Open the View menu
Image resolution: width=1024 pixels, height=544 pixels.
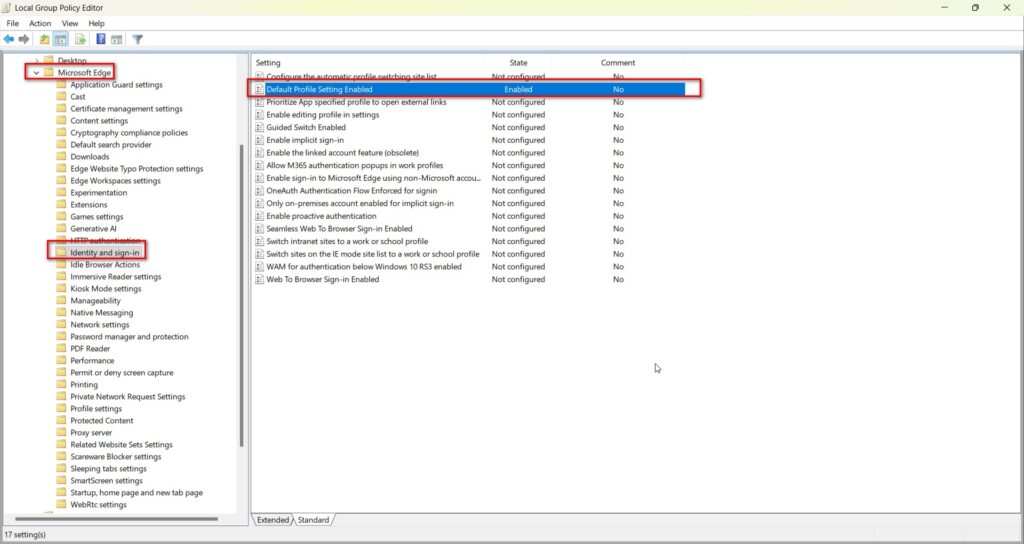(x=70, y=24)
